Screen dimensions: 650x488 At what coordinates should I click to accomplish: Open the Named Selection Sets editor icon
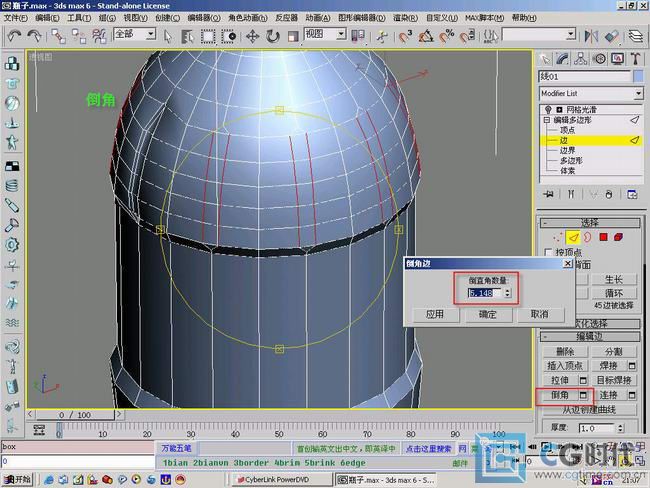490,36
